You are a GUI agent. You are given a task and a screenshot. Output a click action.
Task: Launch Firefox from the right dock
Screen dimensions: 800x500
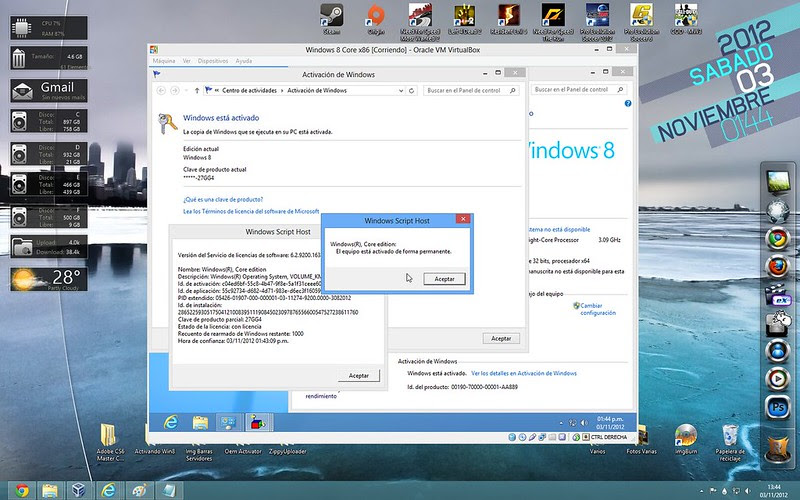click(778, 266)
